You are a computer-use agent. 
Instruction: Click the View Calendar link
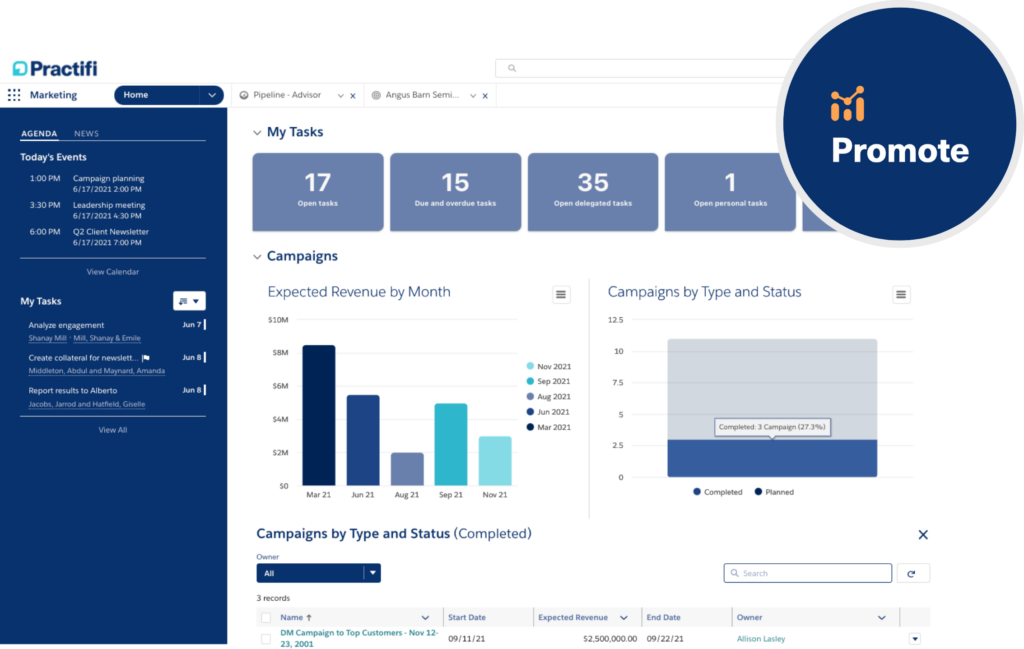click(x=112, y=272)
